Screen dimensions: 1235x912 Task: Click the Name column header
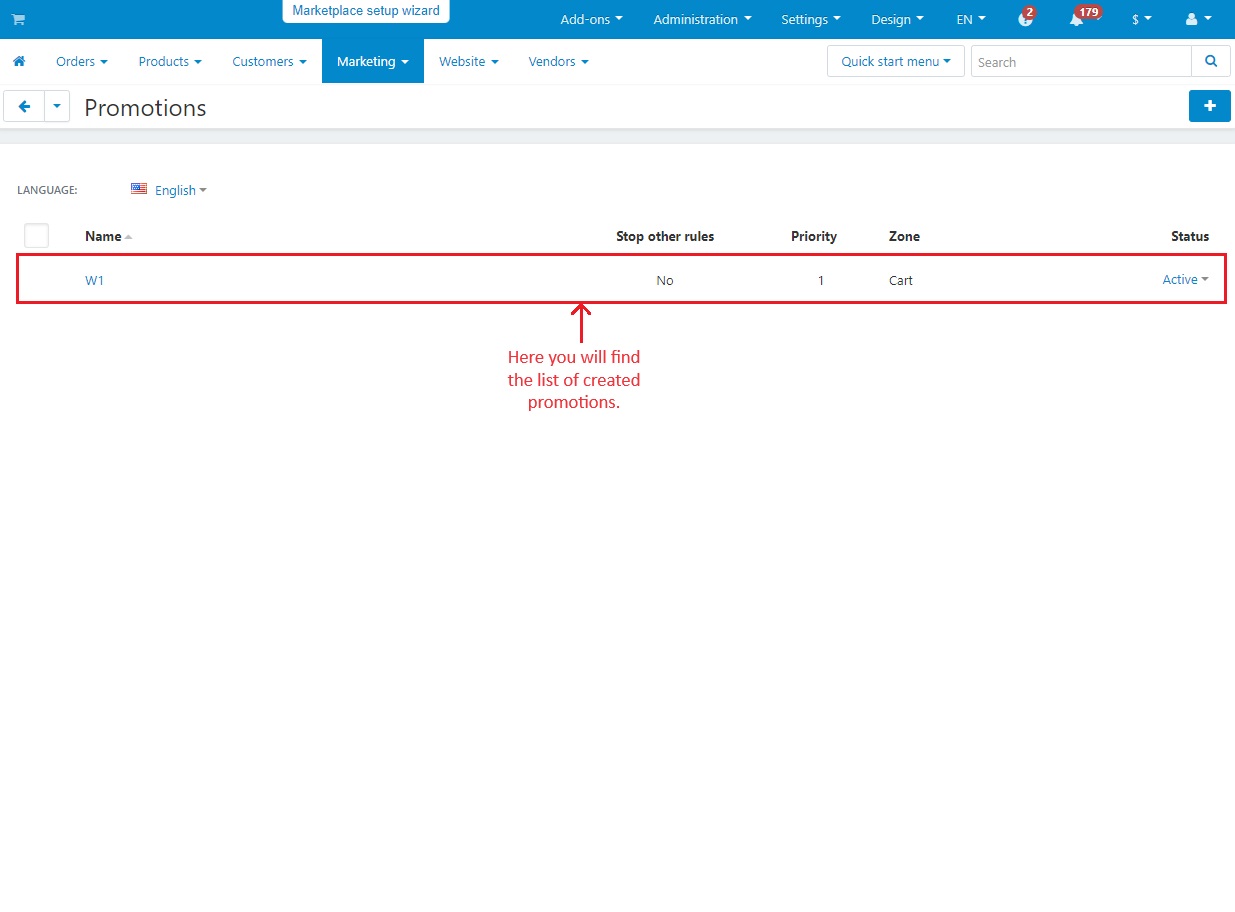[x=103, y=237]
